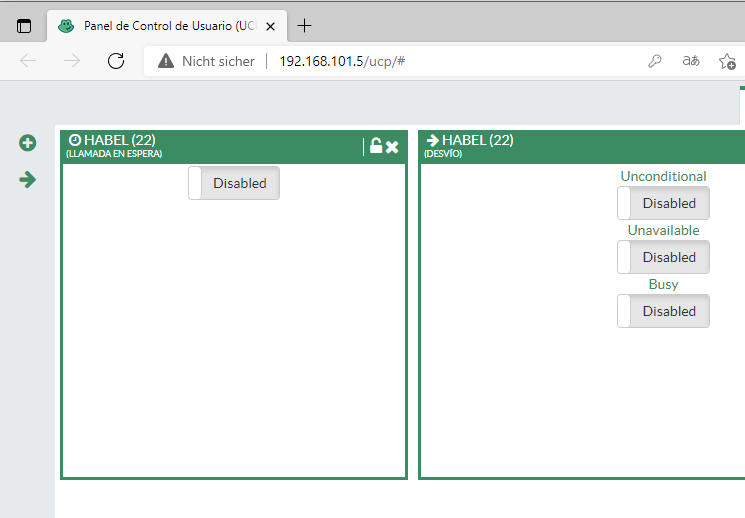Click the Unavailable label
Viewport: 745px width, 518px height.
tap(663, 230)
